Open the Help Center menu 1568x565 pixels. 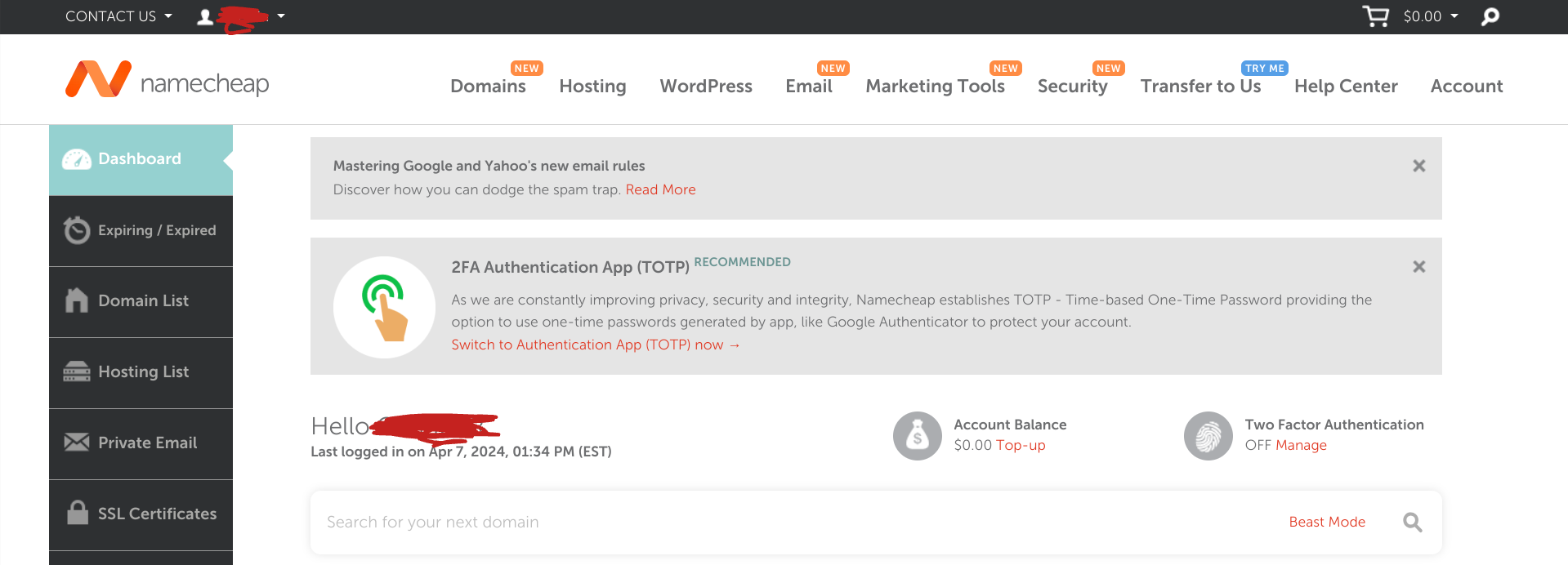click(1346, 86)
